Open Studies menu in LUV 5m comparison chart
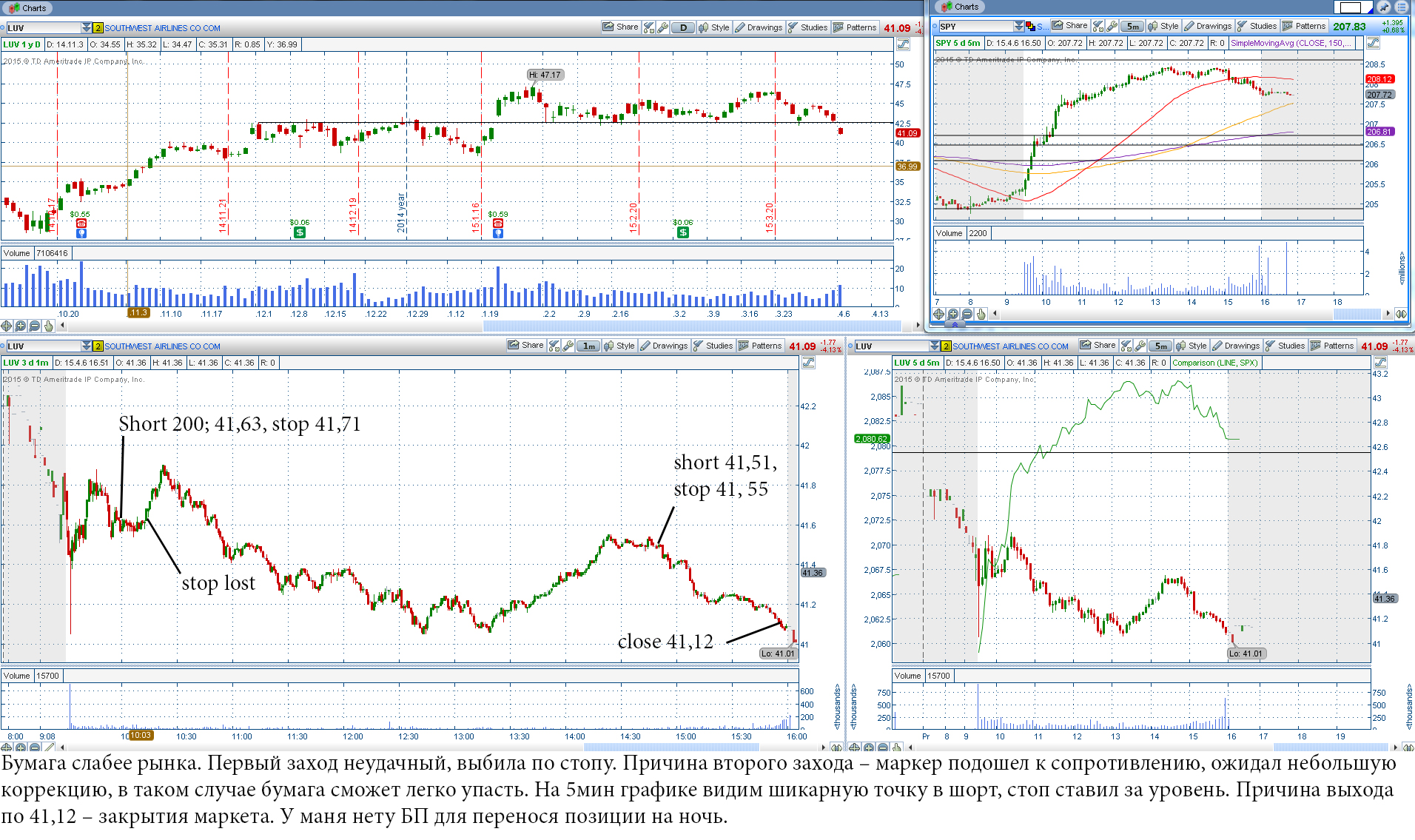Viewport: 1415px width, 840px height. click(x=1285, y=346)
